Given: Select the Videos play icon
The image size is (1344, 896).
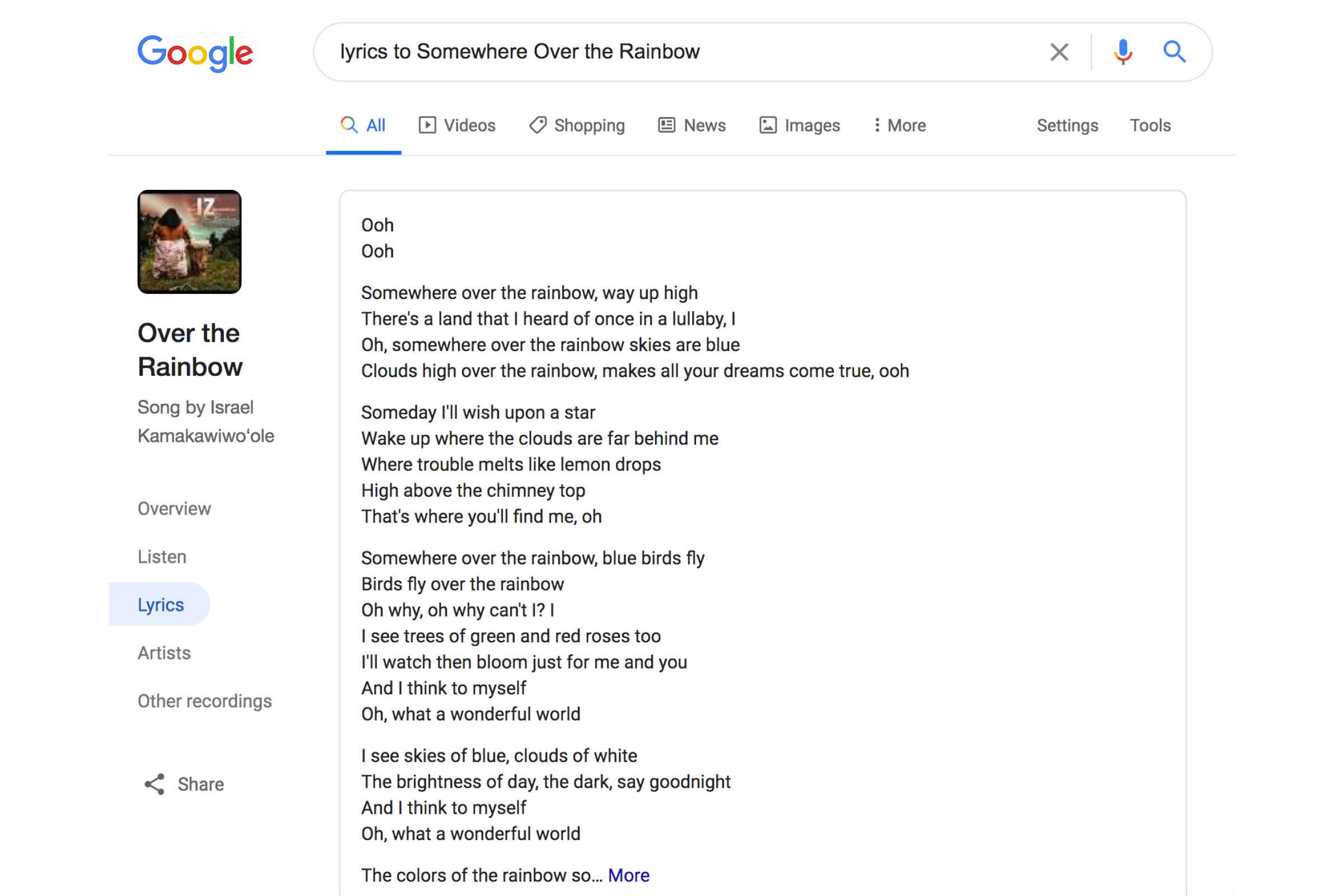Looking at the screenshot, I should click(x=428, y=124).
